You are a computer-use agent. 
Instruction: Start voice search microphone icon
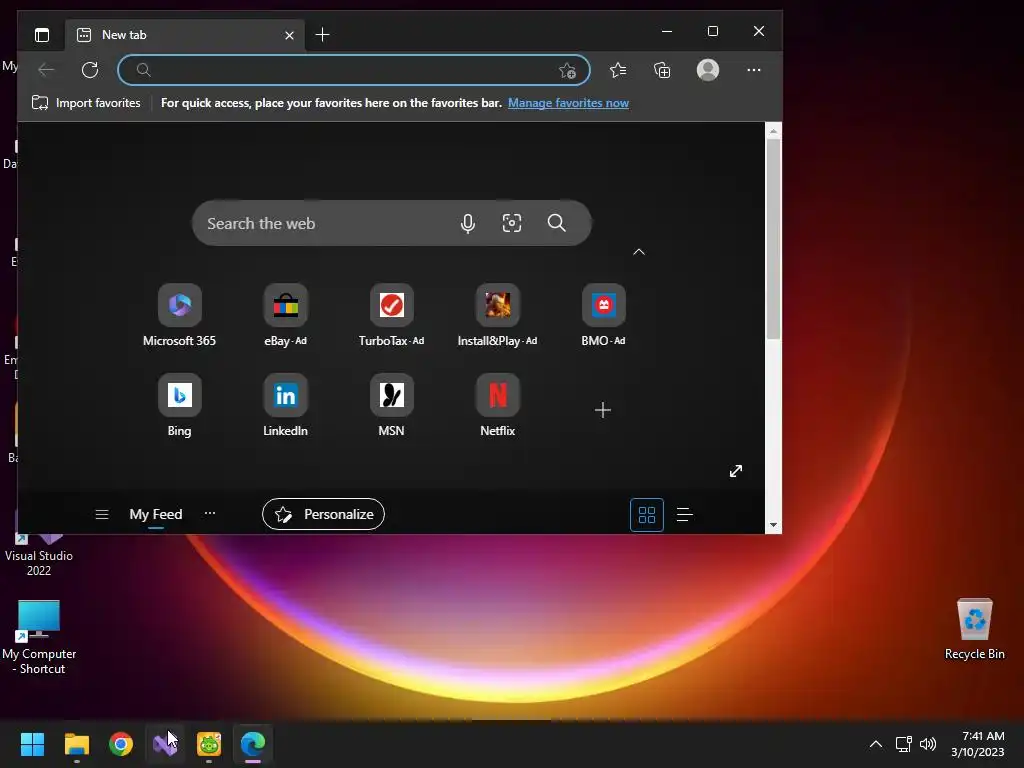tap(468, 223)
